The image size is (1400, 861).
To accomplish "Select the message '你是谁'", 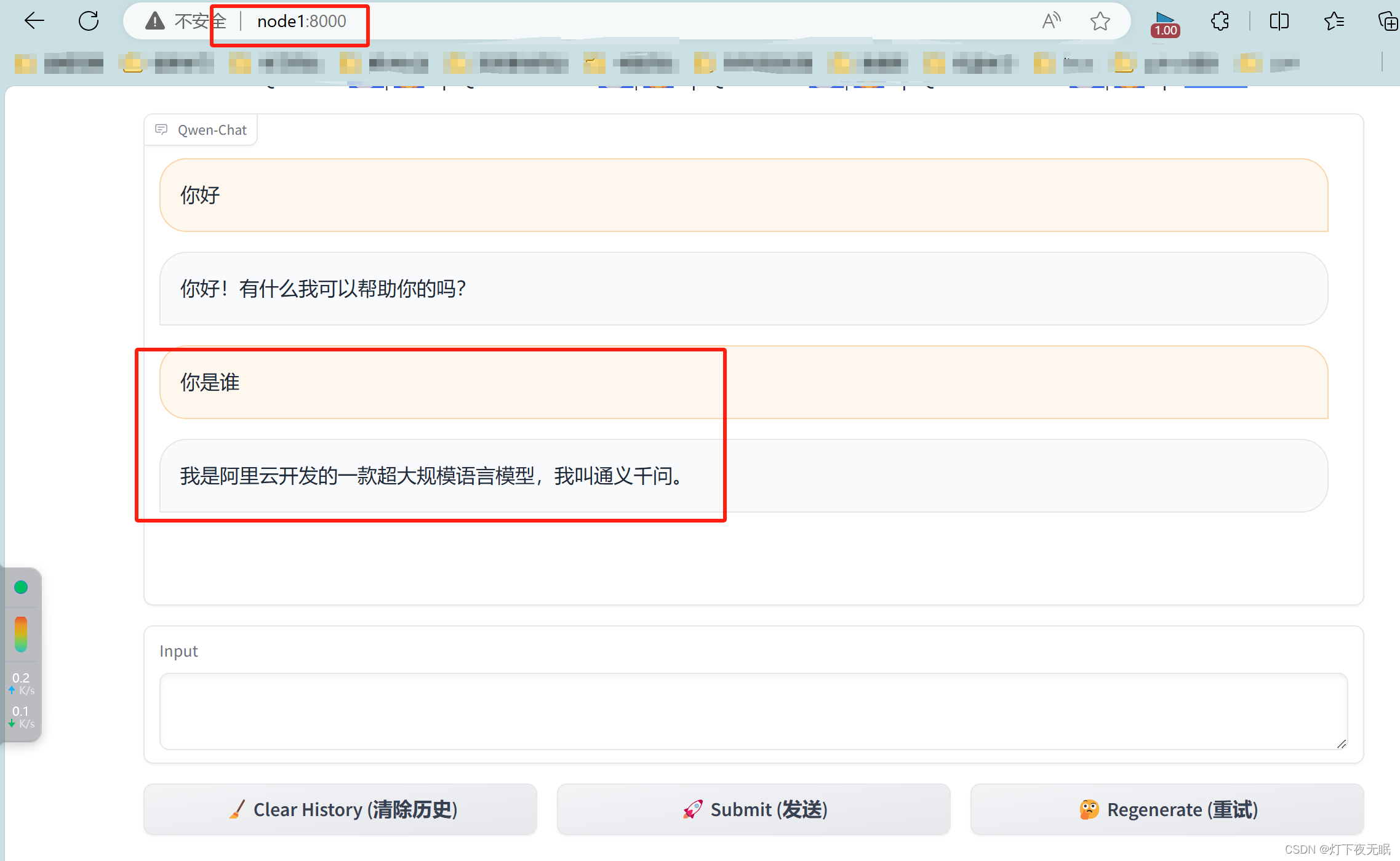I will [x=744, y=382].
